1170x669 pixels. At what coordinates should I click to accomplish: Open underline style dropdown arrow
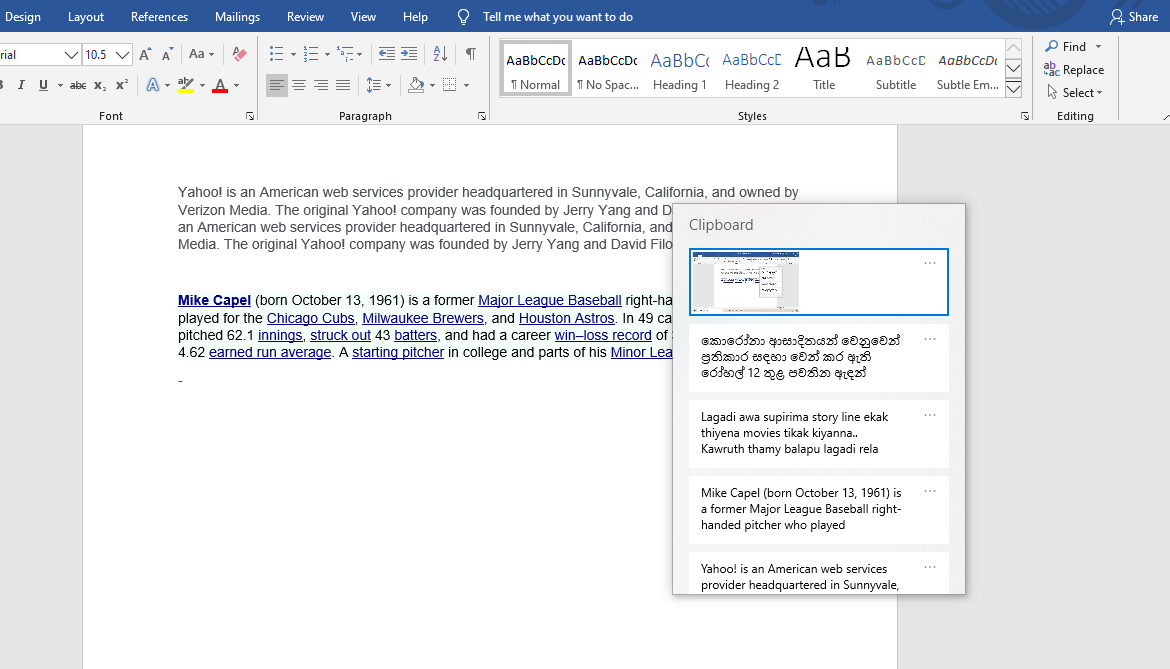60,85
